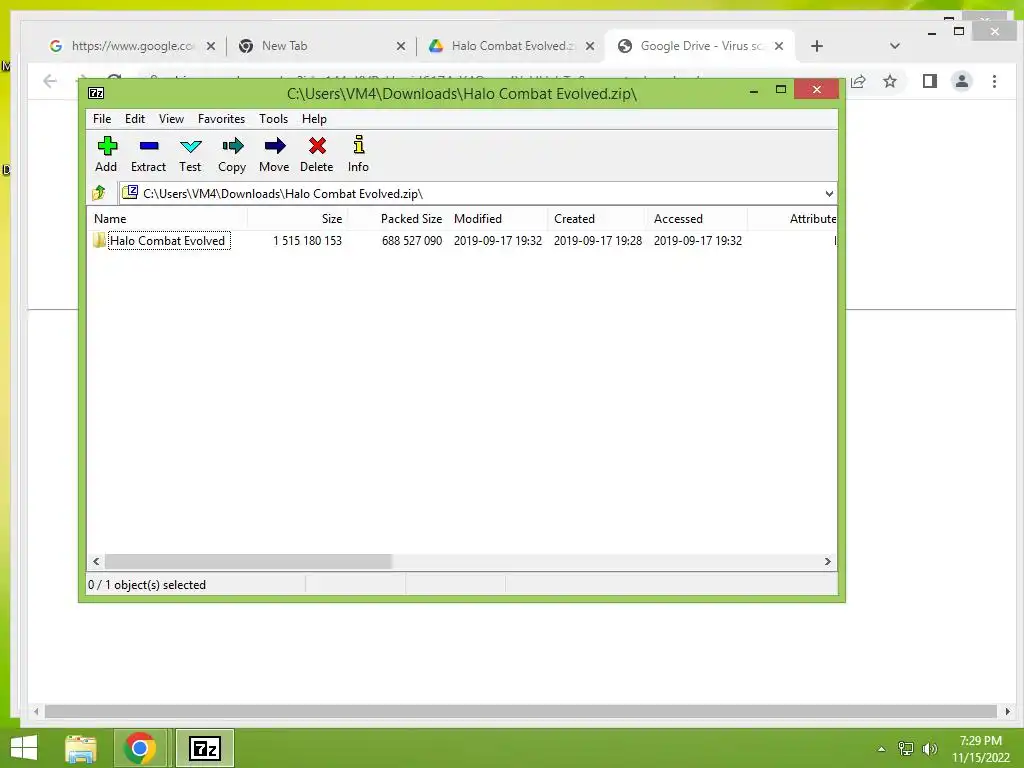Close the Google Drive - Virus scan tab

pos(778,46)
